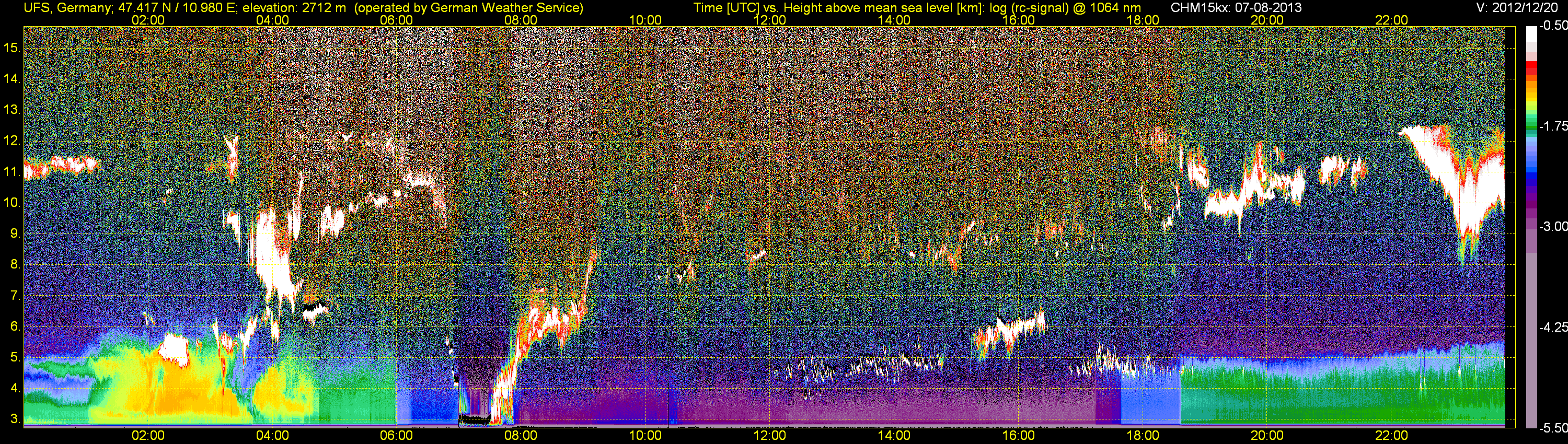This screenshot has width=1568, height=444.
Task: Click the bottom time axis label 10:00
Action: point(645,436)
